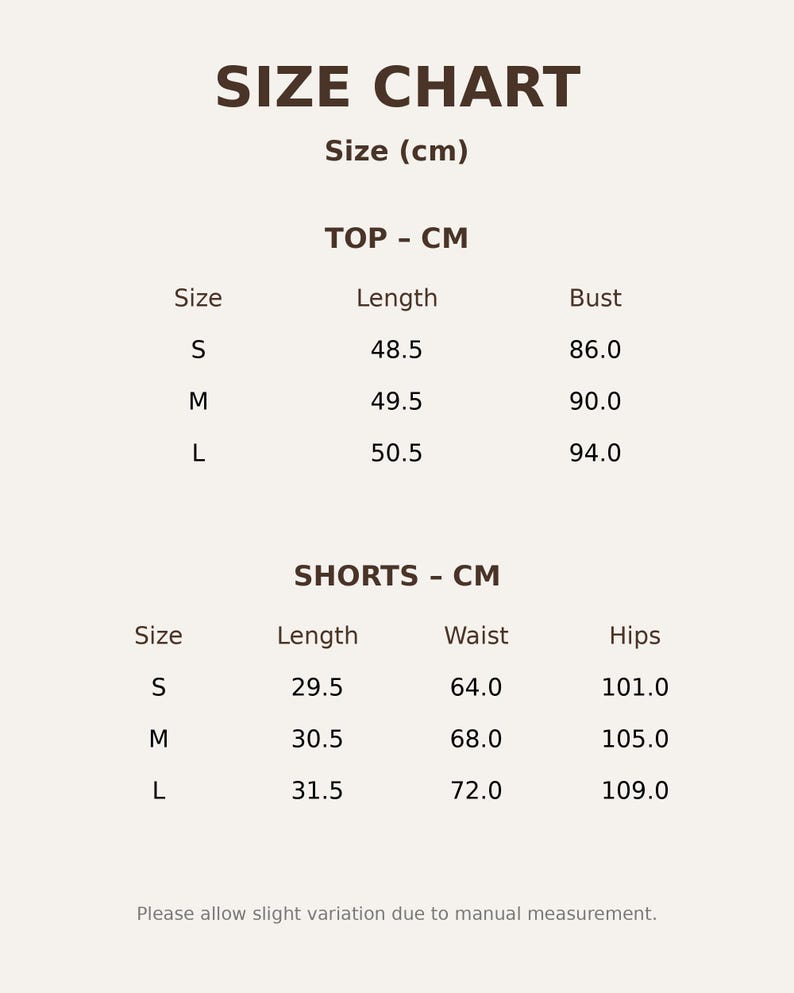Select the Waist column header

[x=476, y=635]
